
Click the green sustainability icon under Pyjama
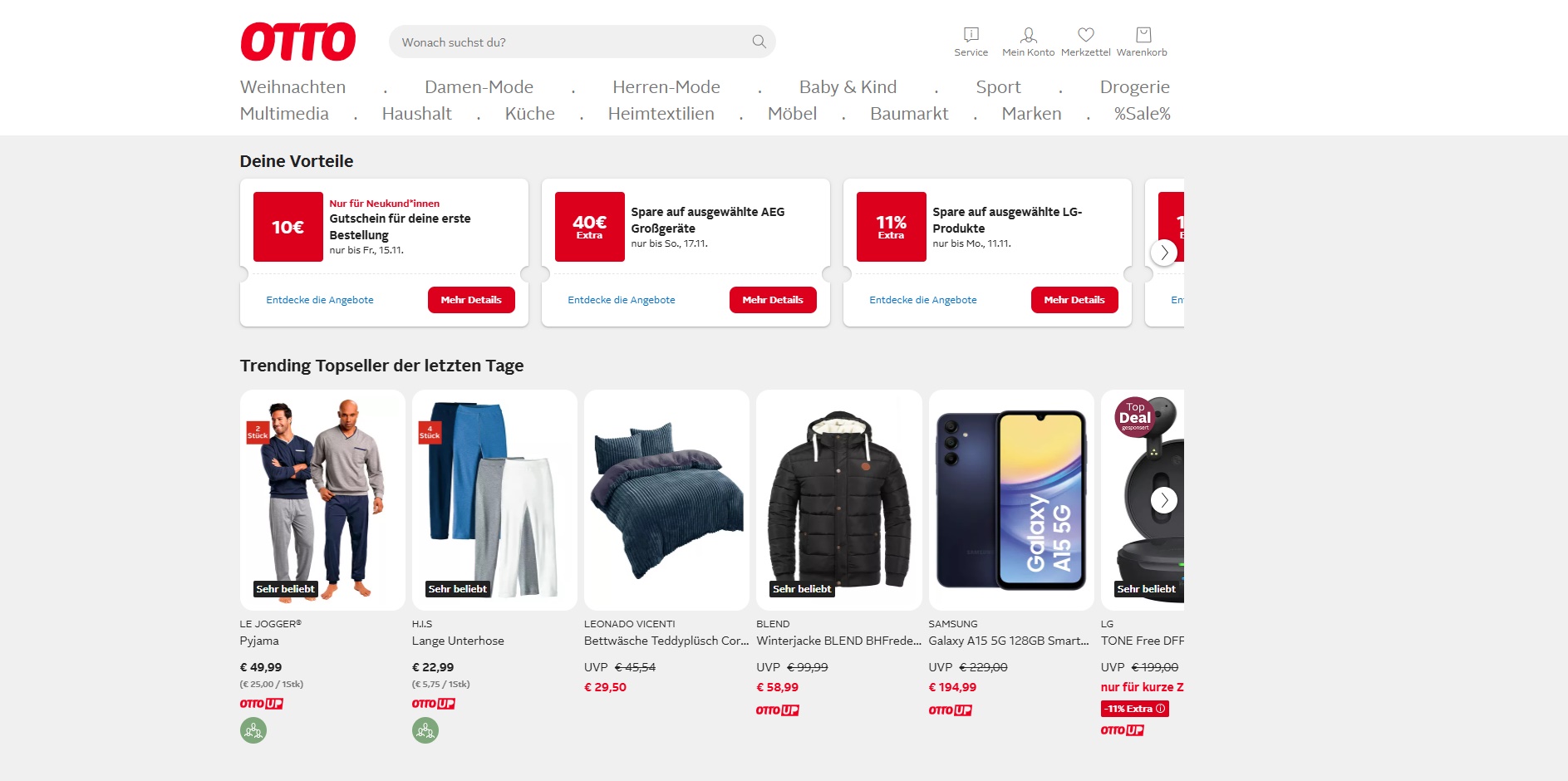253,730
